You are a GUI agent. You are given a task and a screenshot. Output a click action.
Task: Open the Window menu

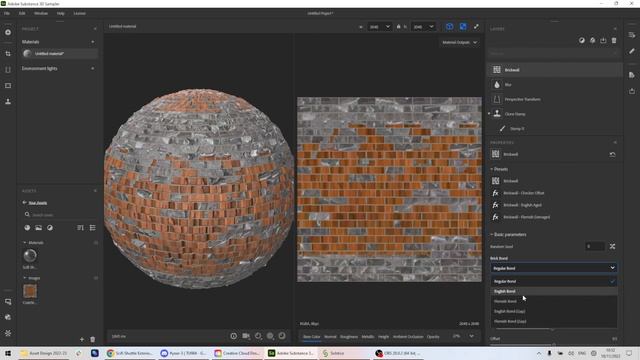41,13
